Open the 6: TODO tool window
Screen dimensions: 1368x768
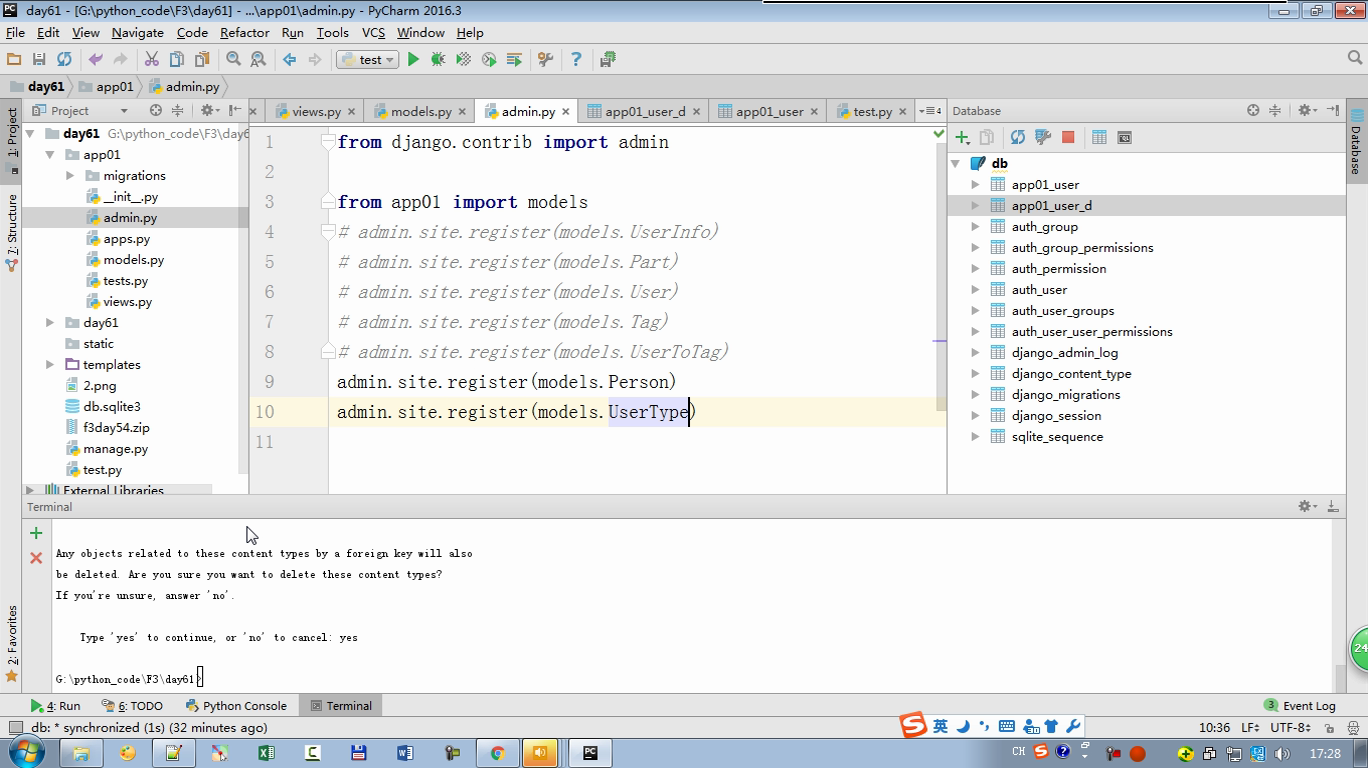pos(132,706)
